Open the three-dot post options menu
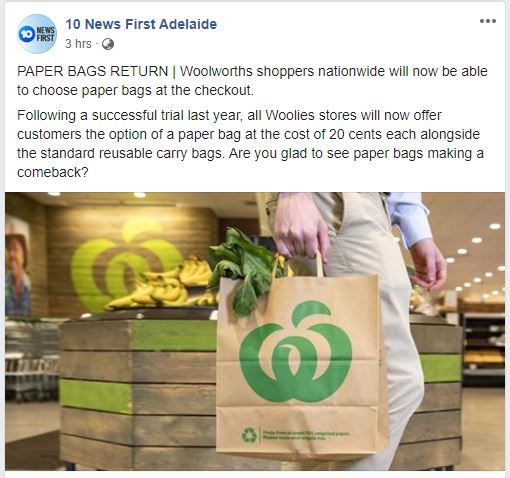Screen dimensions: 510x478 point(488,21)
